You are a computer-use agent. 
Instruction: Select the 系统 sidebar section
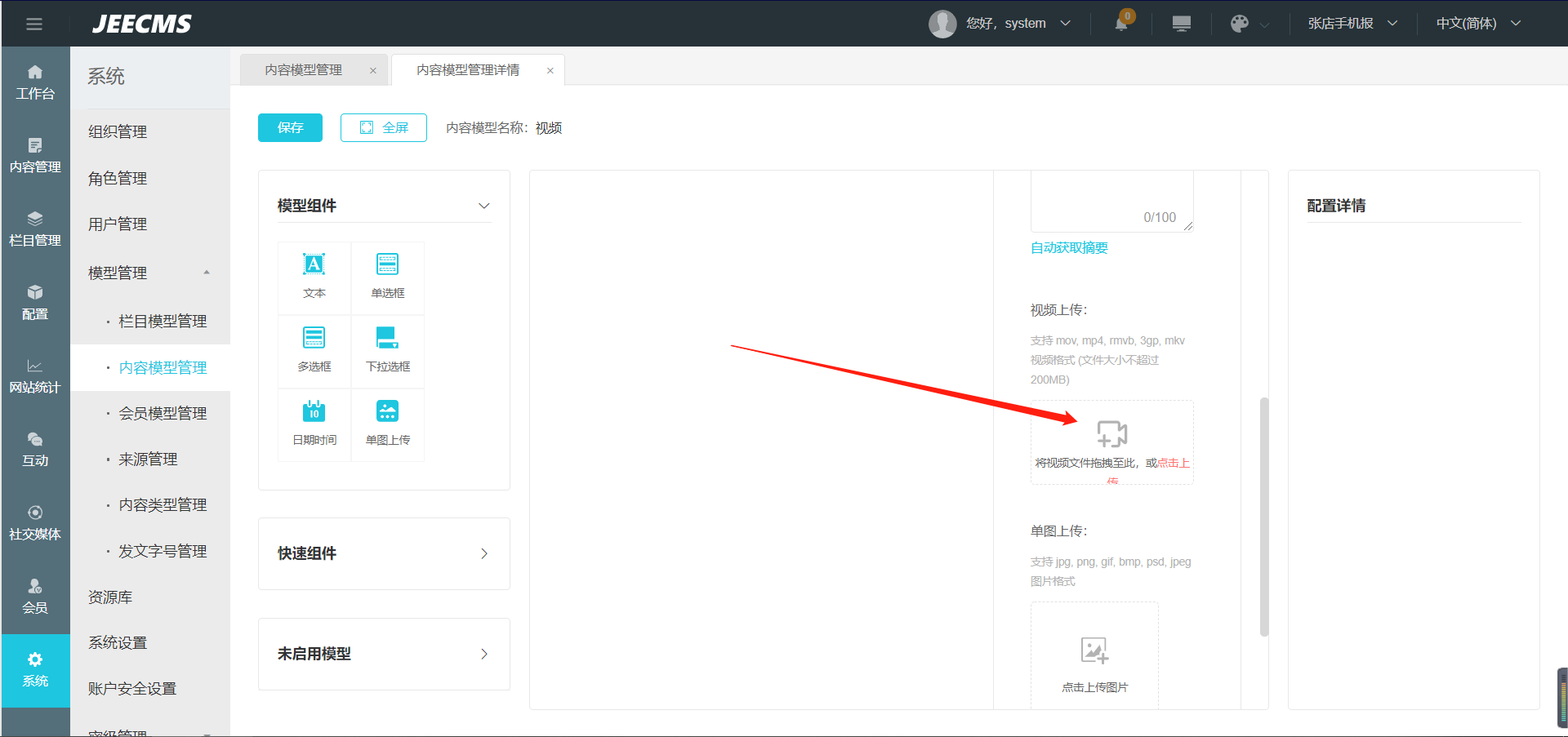pos(35,671)
